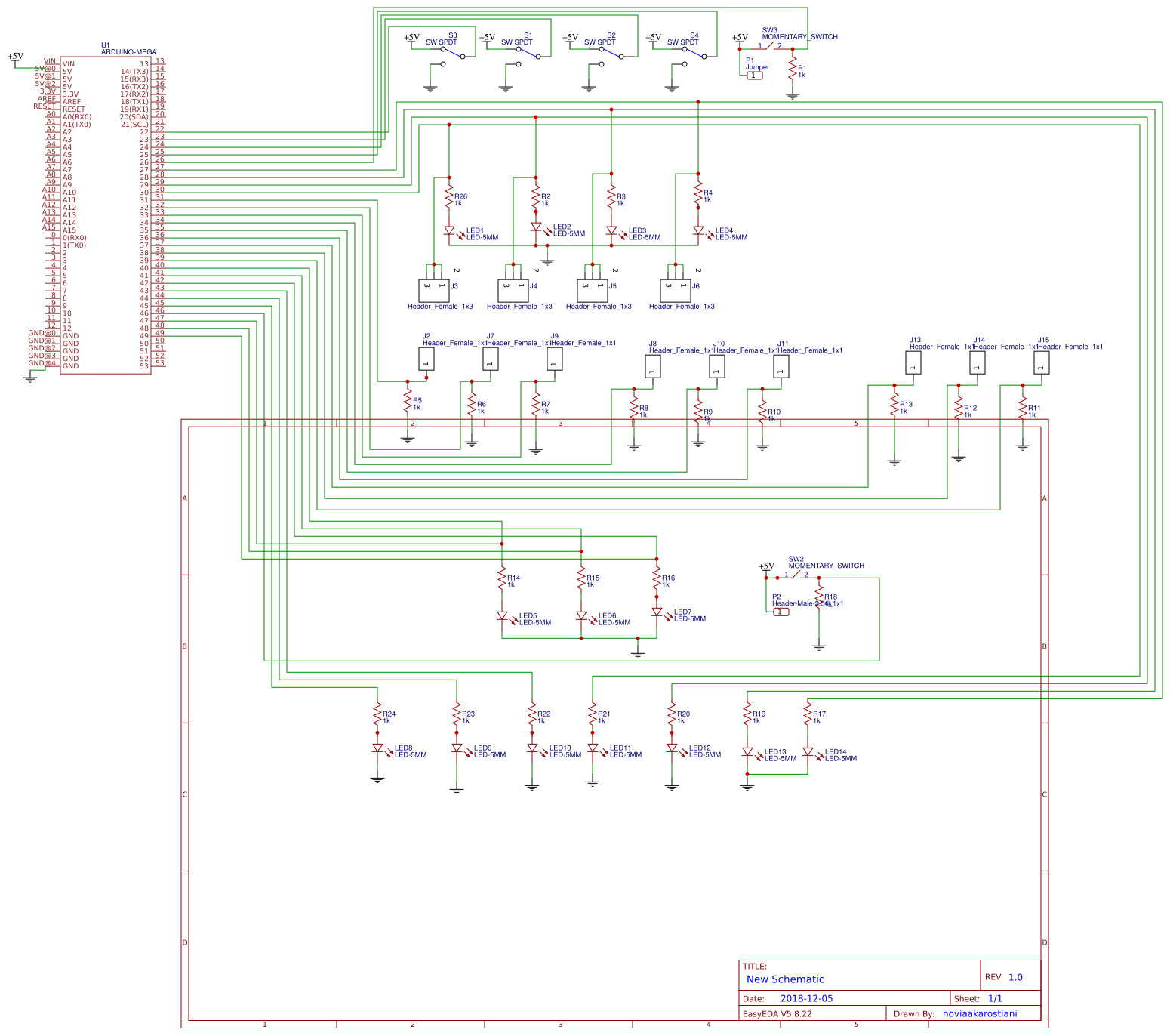Click the TITLE field in the title block
The height and width of the screenshot is (1036, 1170).
[753, 965]
